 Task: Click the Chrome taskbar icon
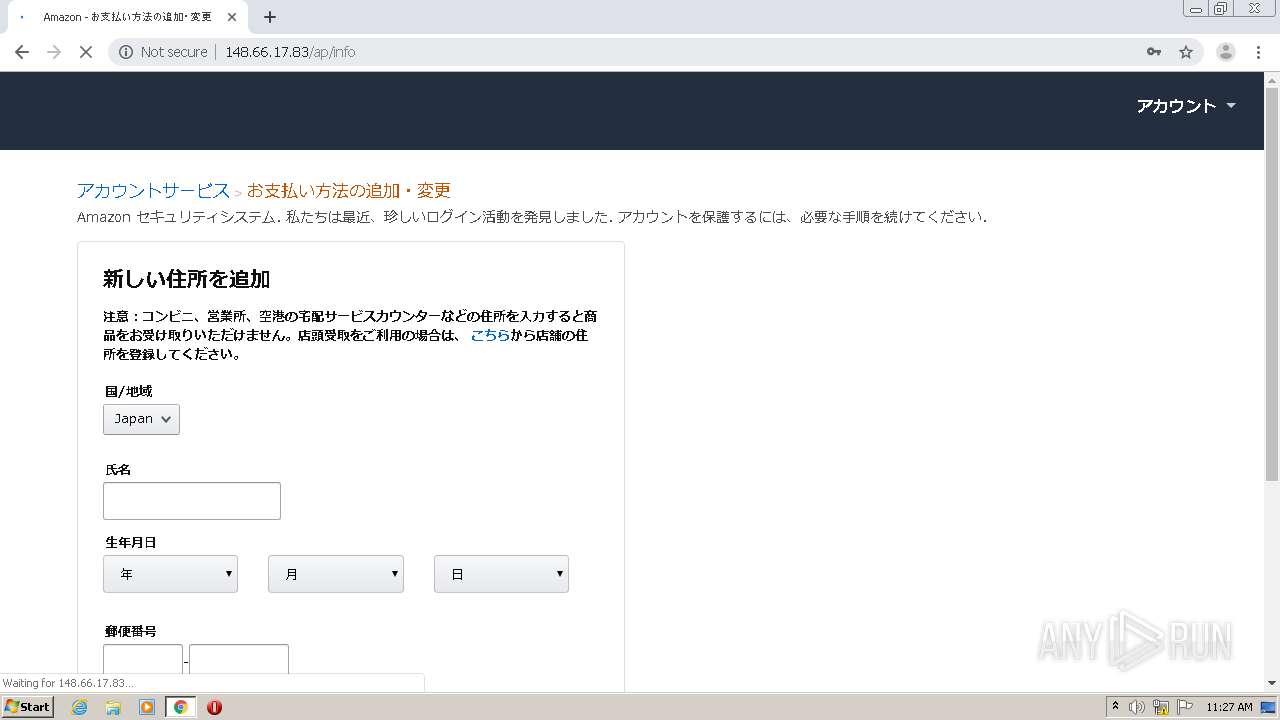pos(180,707)
